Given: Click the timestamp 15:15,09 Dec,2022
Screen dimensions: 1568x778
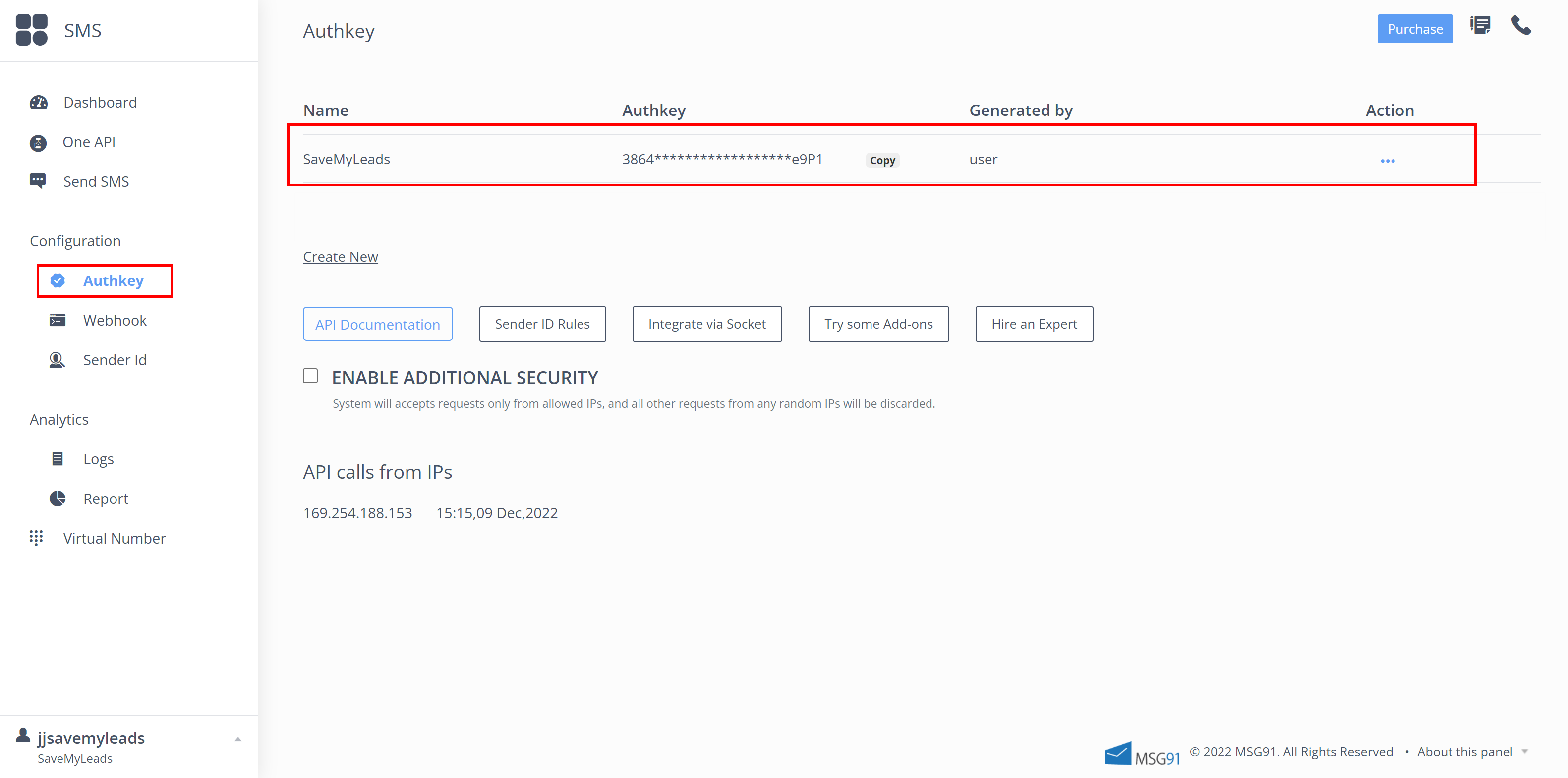Looking at the screenshot, I should [x=497, y=513].
